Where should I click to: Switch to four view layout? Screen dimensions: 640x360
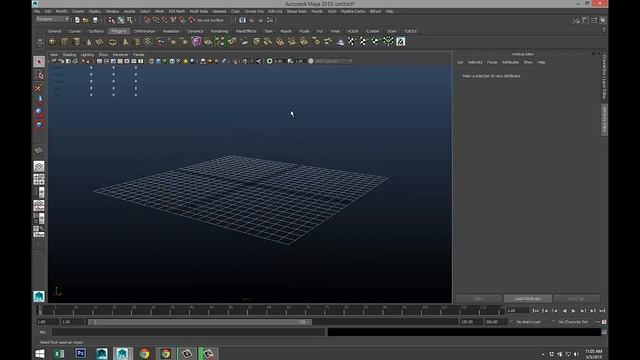point(39,179)
